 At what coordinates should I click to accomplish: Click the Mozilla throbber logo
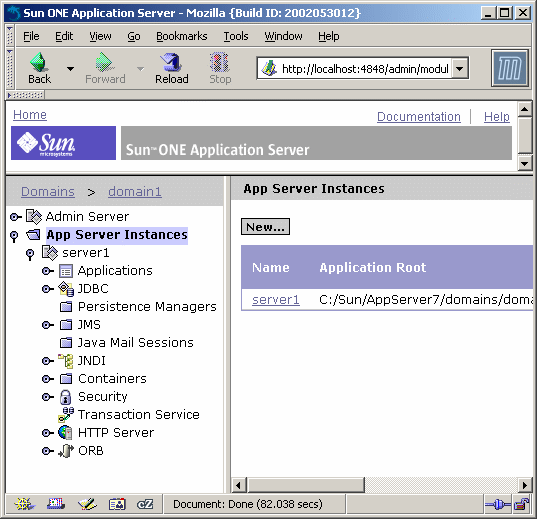point(510,68)
